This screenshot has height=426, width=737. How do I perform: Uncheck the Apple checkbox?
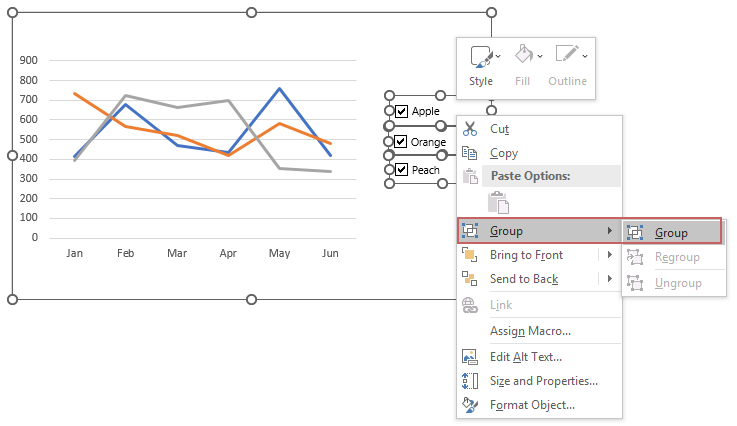tap(401, 111)
